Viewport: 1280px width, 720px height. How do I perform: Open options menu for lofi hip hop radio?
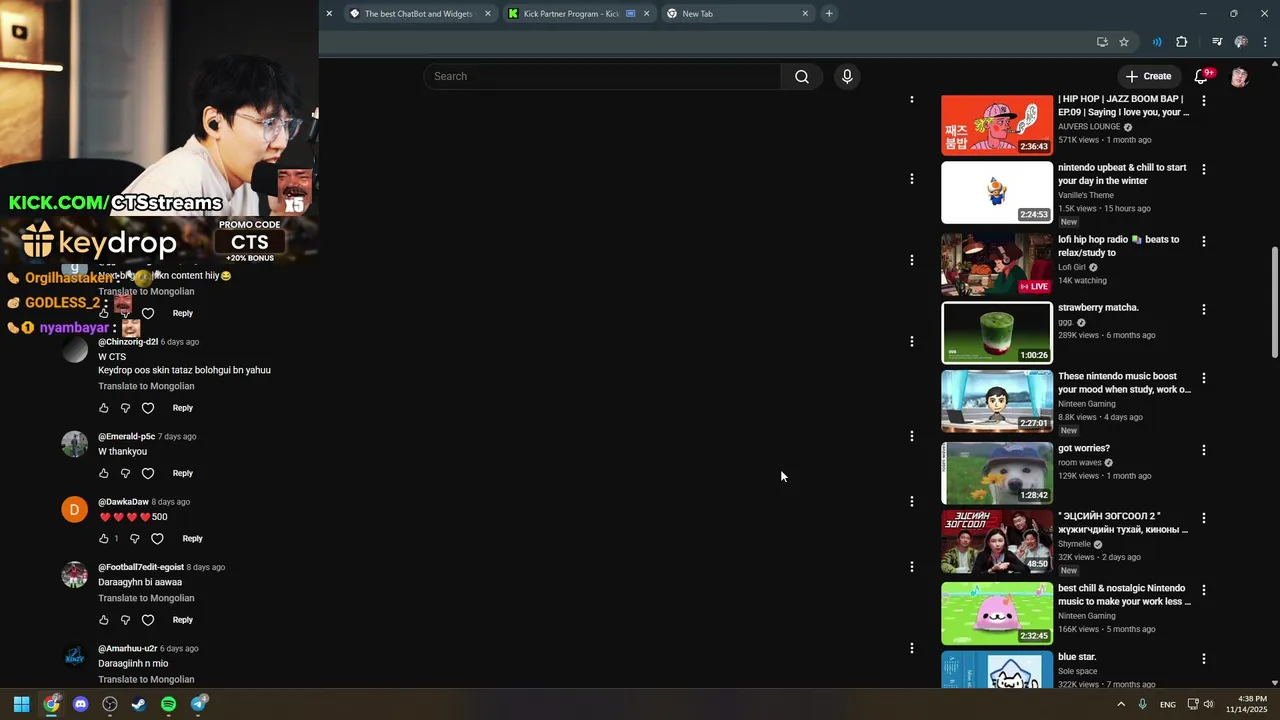click(x=1203, y=242)
